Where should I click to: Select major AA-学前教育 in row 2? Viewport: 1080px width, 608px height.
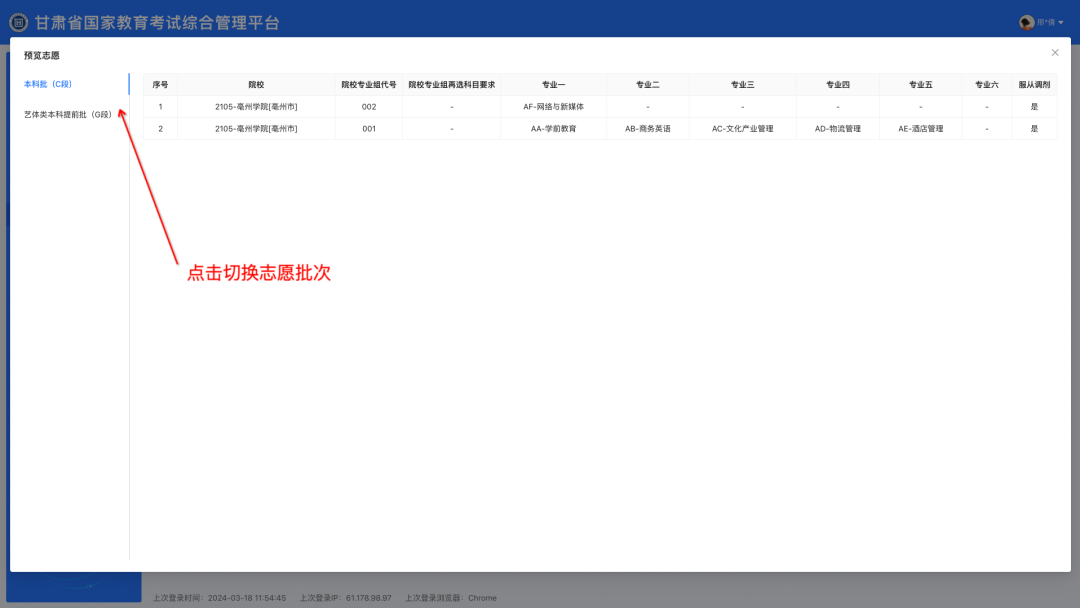(558, 128)
